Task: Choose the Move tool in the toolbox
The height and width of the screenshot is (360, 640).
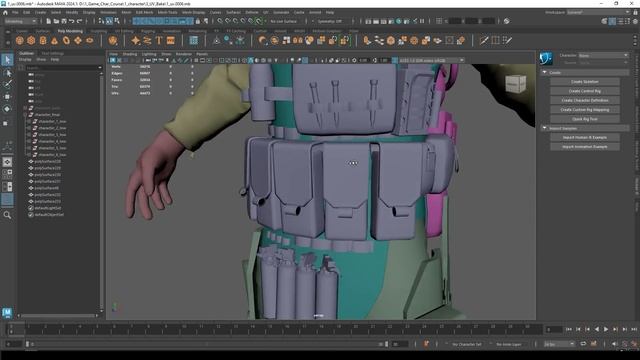Action: coord(7,97)
